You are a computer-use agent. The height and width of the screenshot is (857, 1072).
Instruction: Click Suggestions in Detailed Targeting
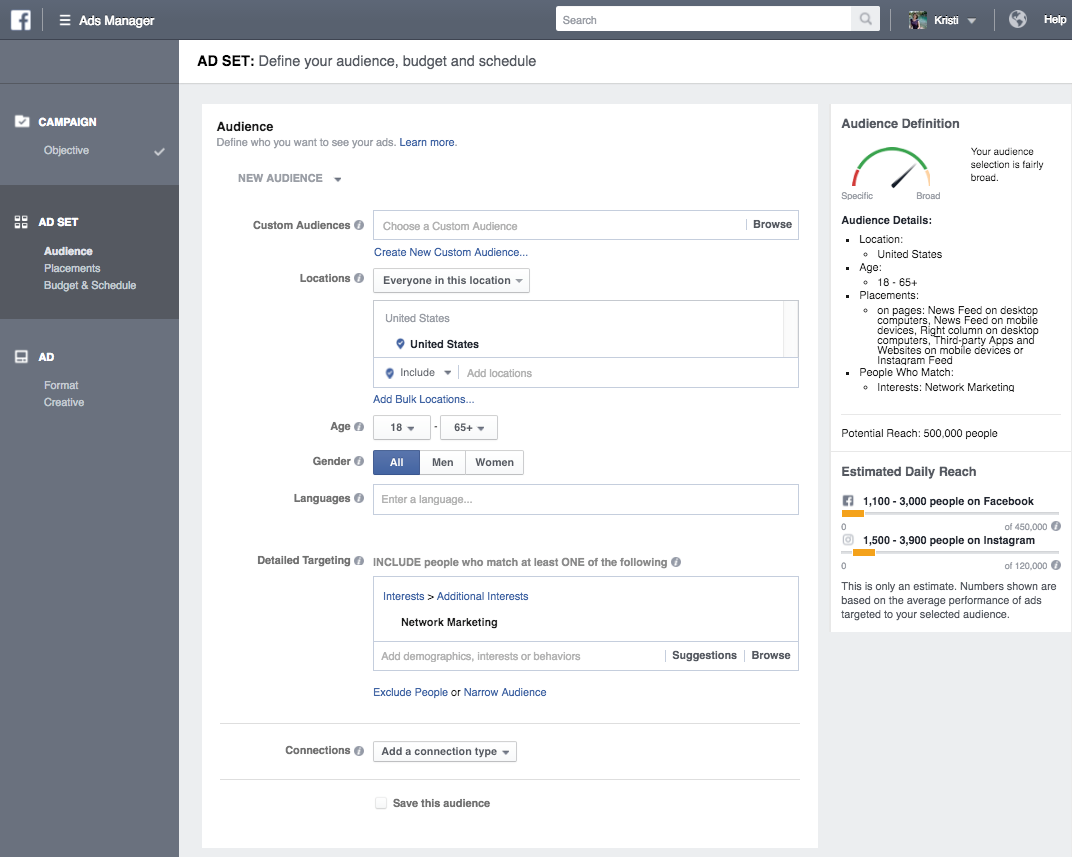[x=704, y=655]
